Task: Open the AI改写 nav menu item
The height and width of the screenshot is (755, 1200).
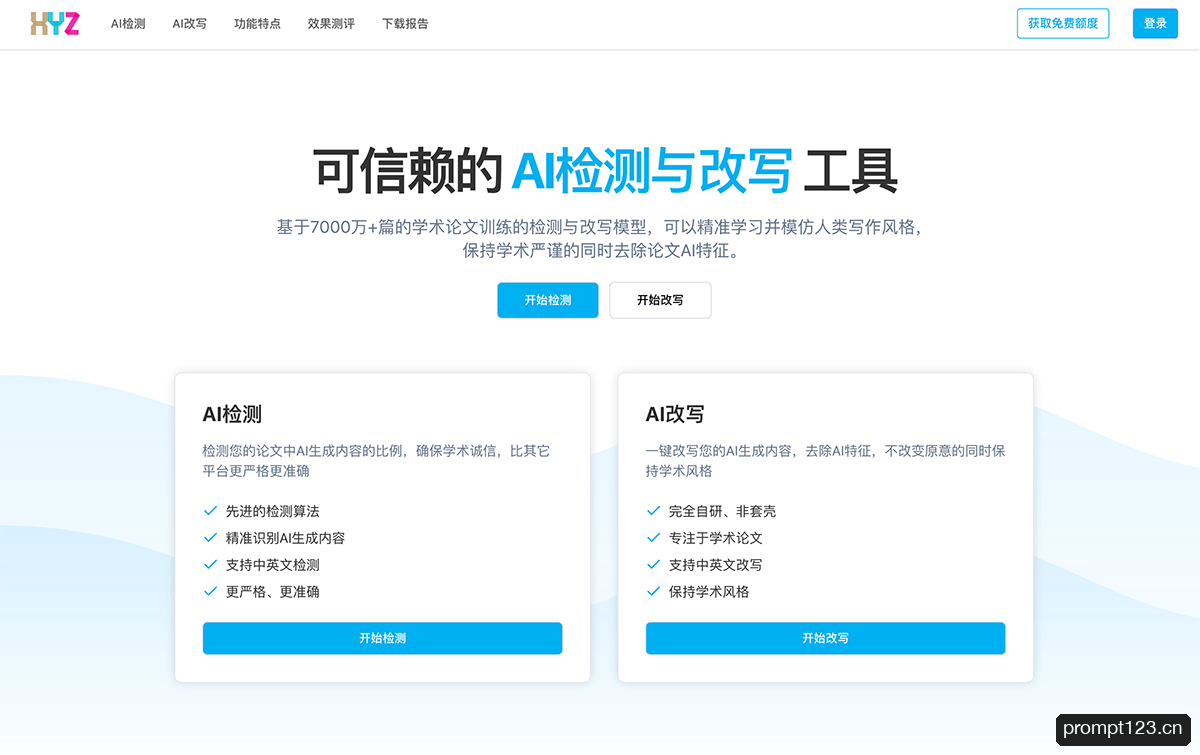Action: [x=189, y=24]
